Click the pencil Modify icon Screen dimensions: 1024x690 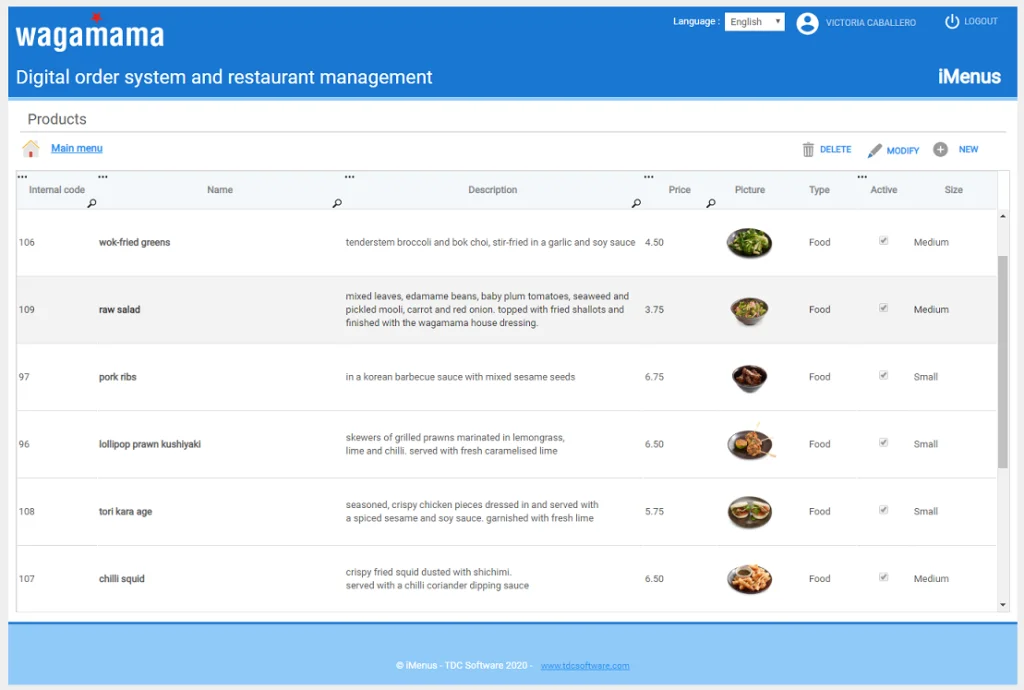point(875,150)
